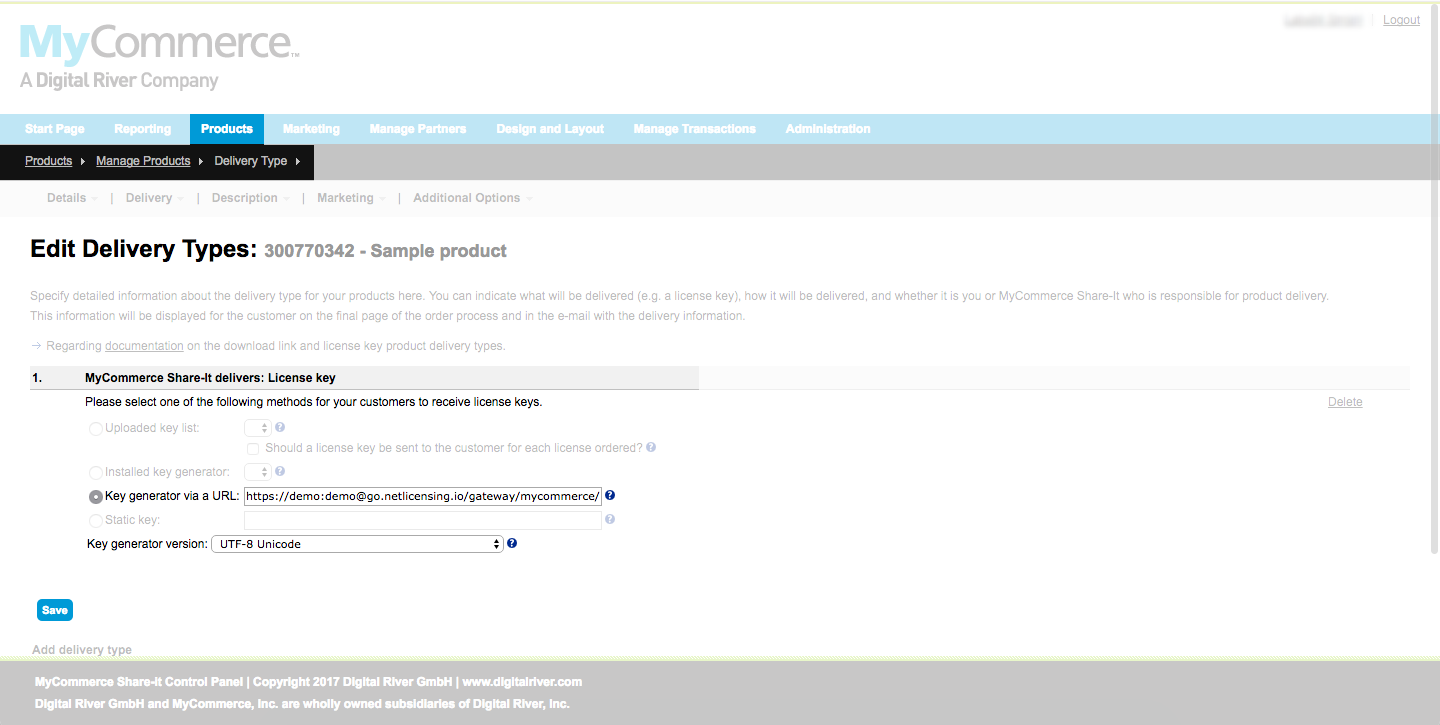Expand the Details submenu
The width and height of the screenshot is (1440, 725).
pos(72,198)
